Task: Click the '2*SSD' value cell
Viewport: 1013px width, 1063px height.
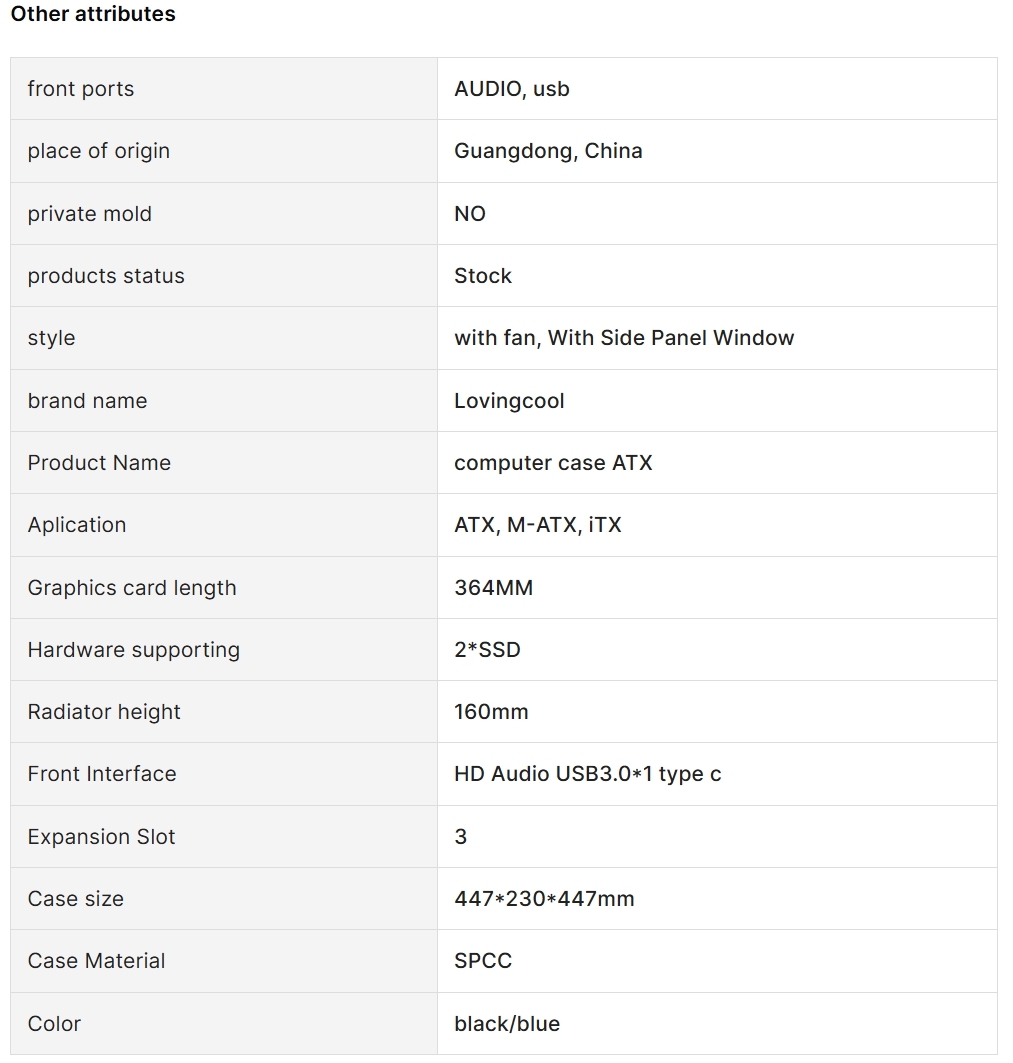Action: tap(717, 649)
